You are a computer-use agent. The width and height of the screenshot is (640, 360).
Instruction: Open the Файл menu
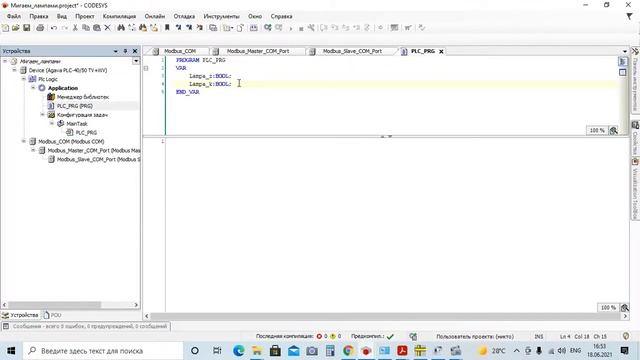14,16
